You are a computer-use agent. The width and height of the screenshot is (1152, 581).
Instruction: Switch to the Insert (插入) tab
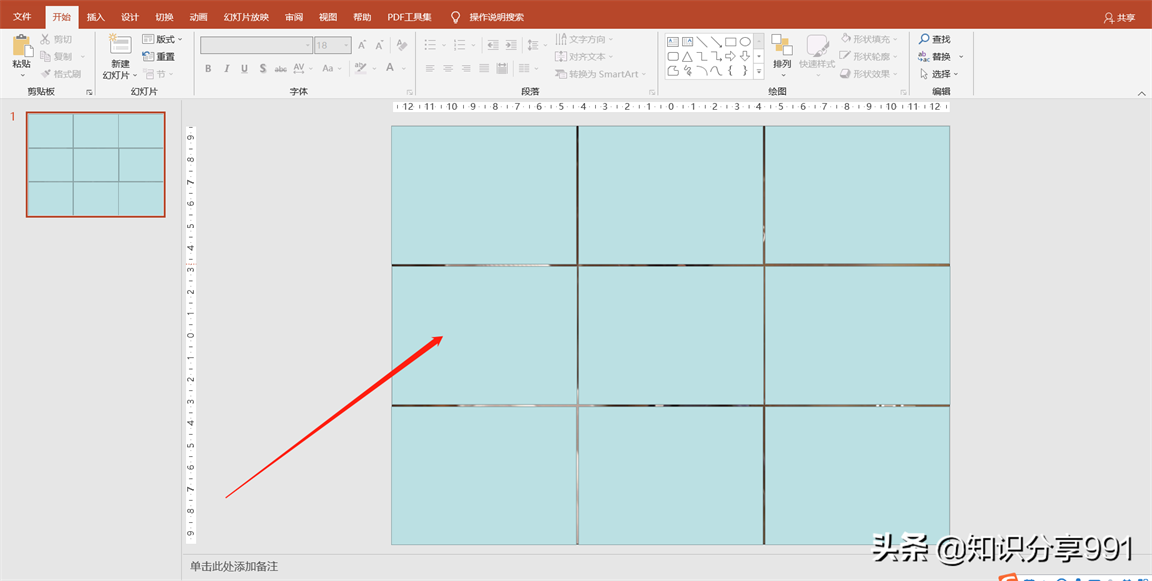coord(95,17)
